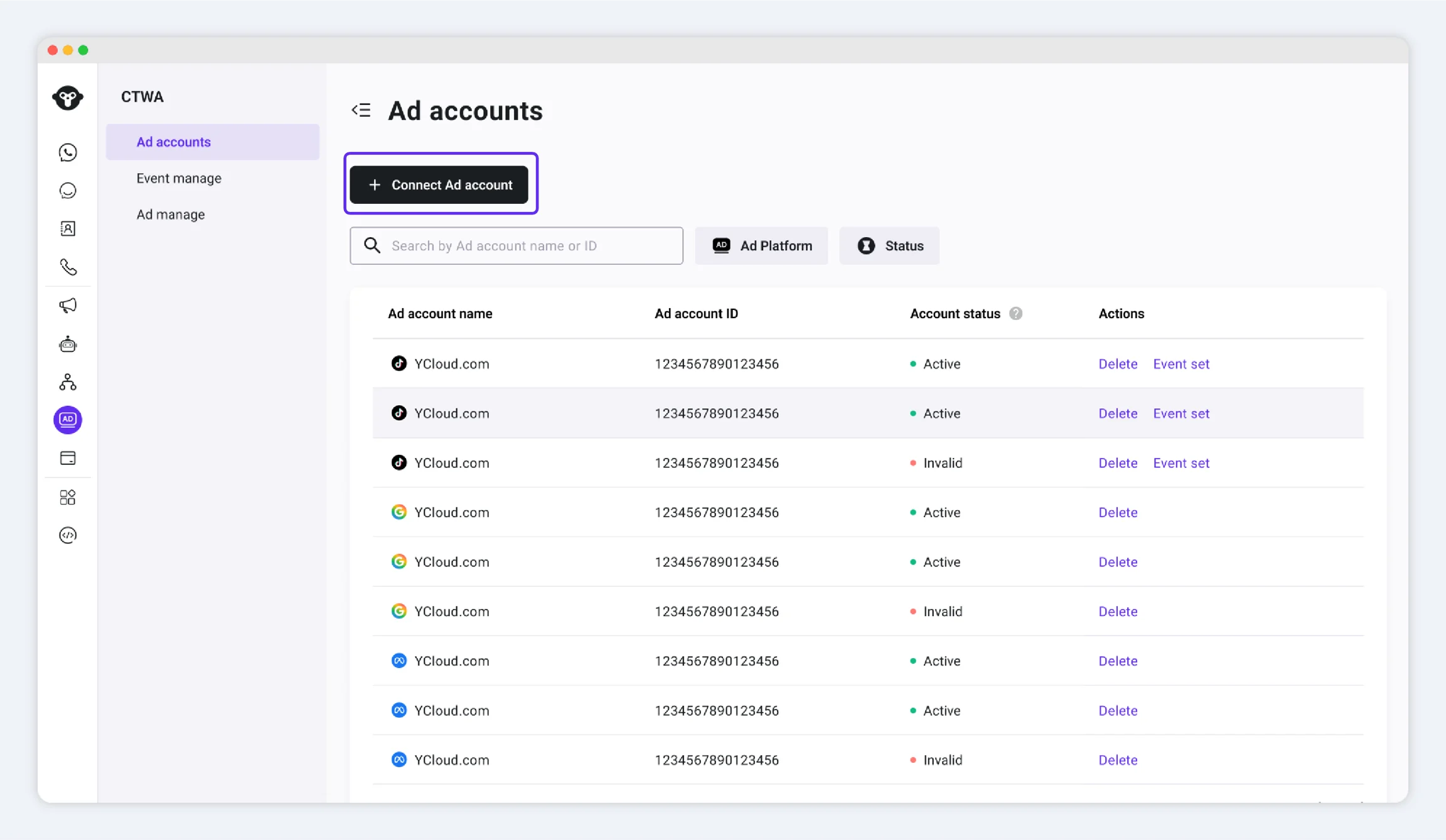Viewport: 1446px width, 840px height.
Task: Open Event set for first TikTok row
Action: tap(1181, 364)
